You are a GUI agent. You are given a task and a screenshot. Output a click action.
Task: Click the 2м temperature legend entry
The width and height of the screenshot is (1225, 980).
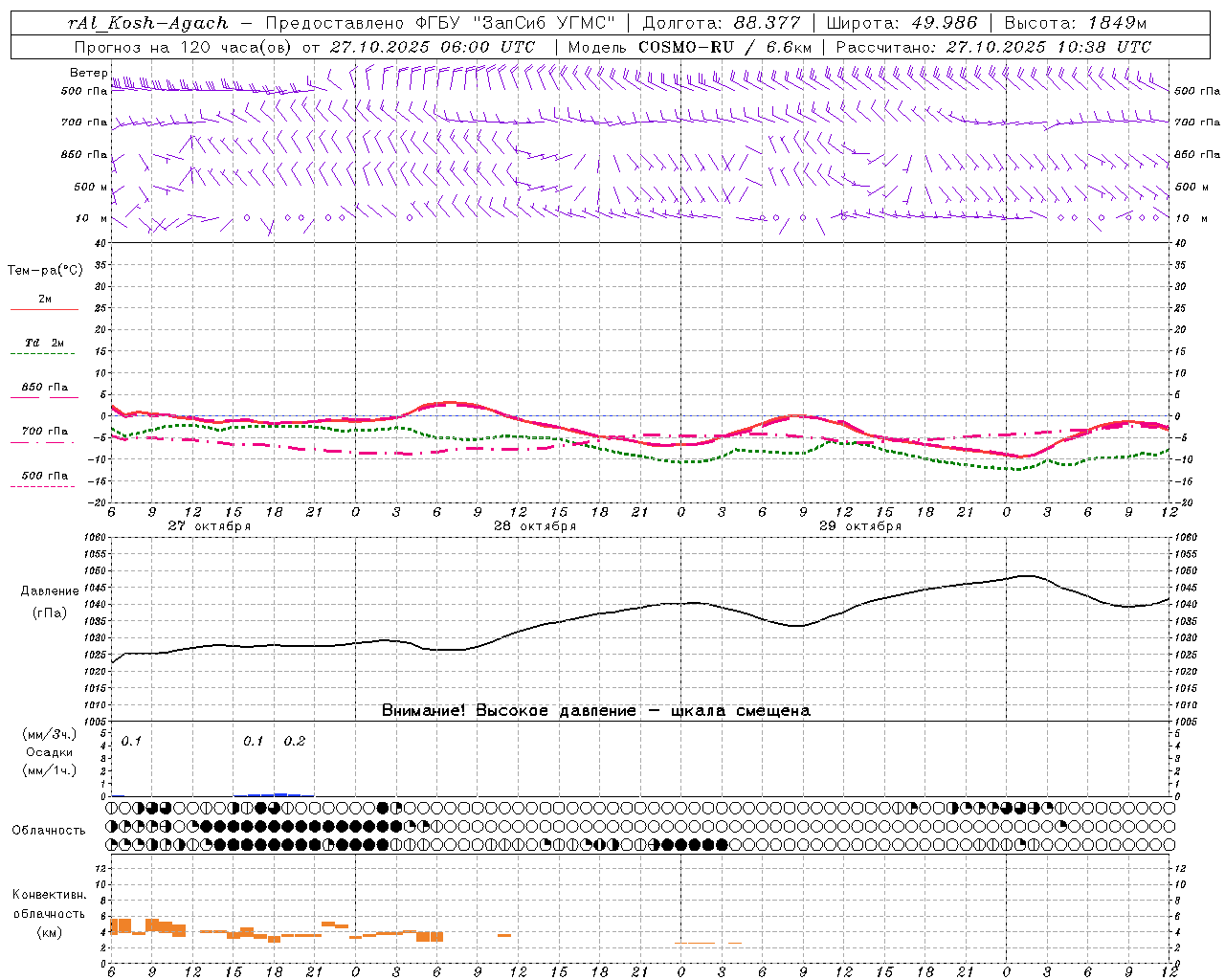point(45,300)
